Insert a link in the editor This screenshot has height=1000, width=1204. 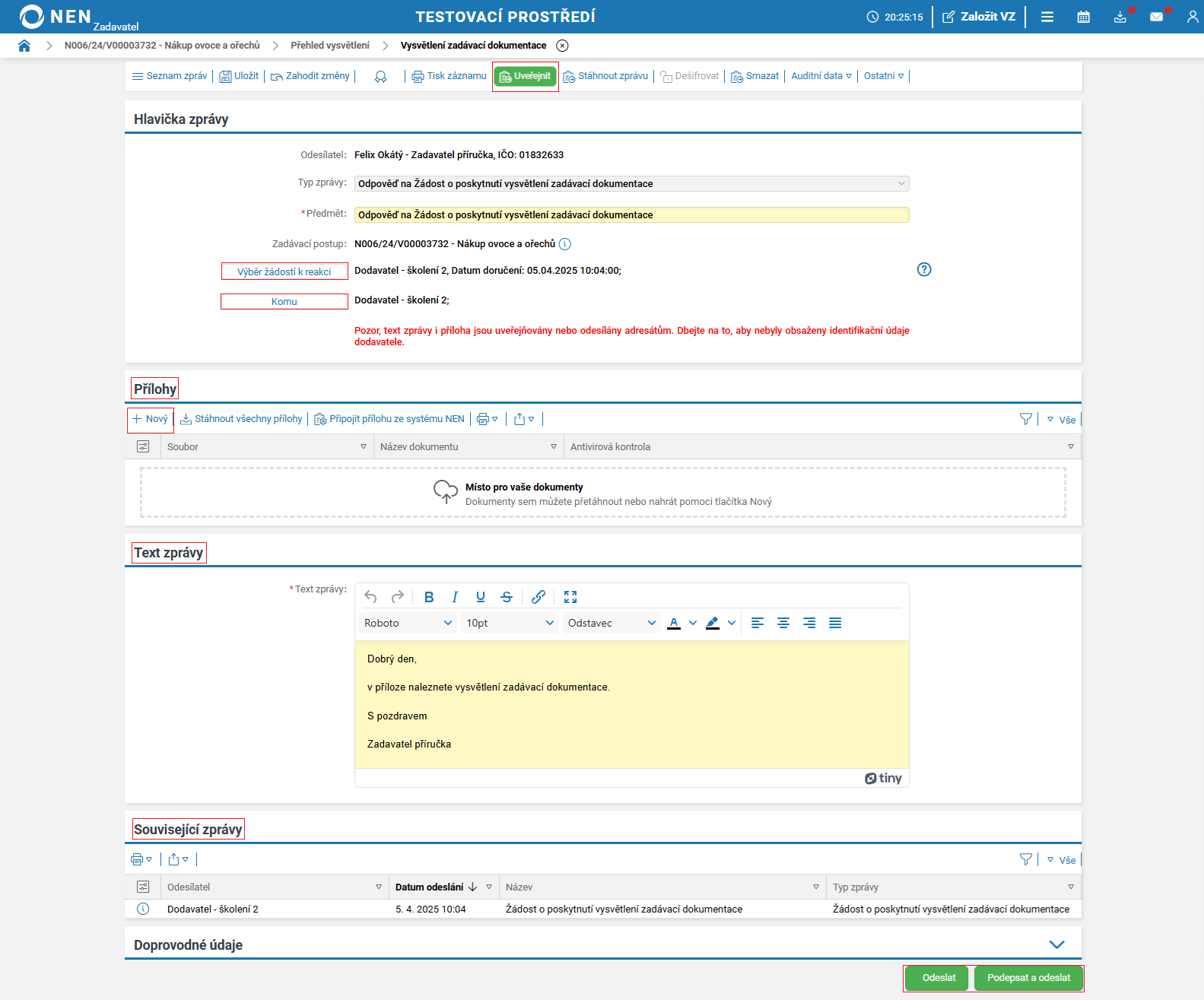point(538,597)
